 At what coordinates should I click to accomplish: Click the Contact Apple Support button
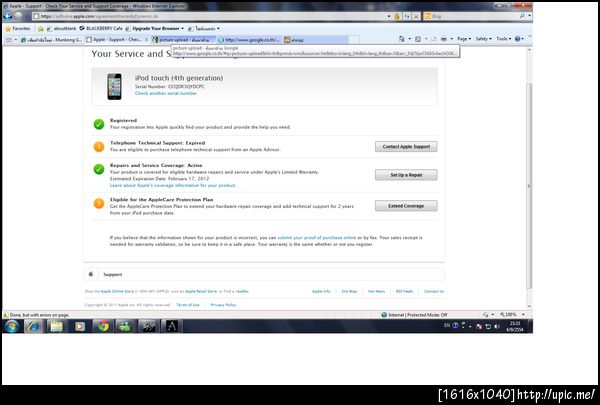(x=406, y=147)
